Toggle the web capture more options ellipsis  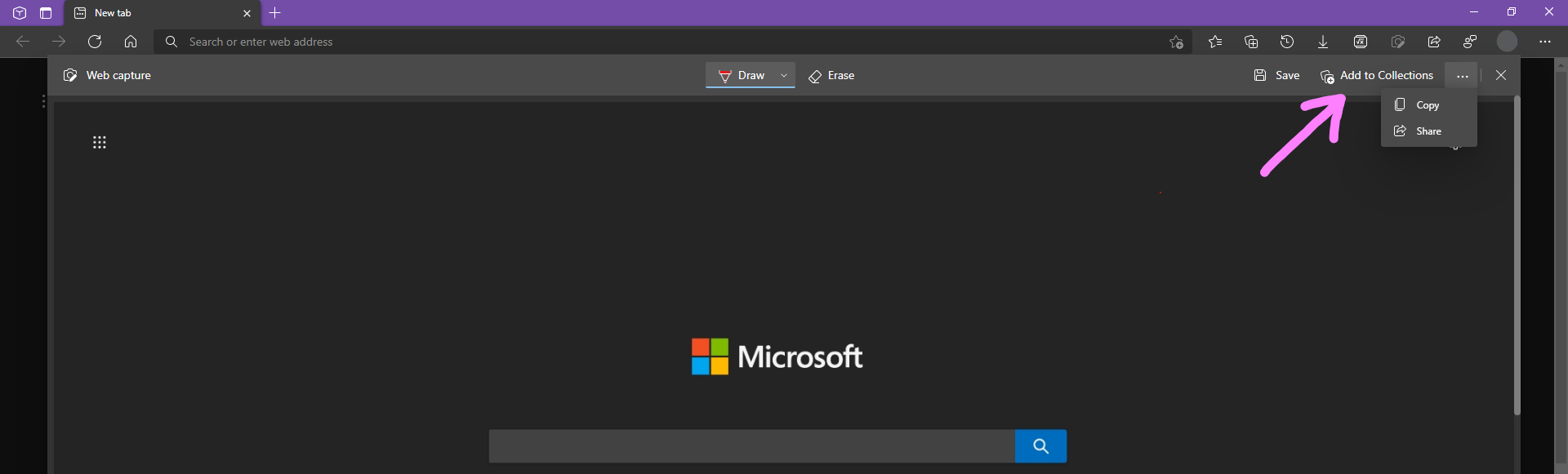click(x=1462, y=76)
